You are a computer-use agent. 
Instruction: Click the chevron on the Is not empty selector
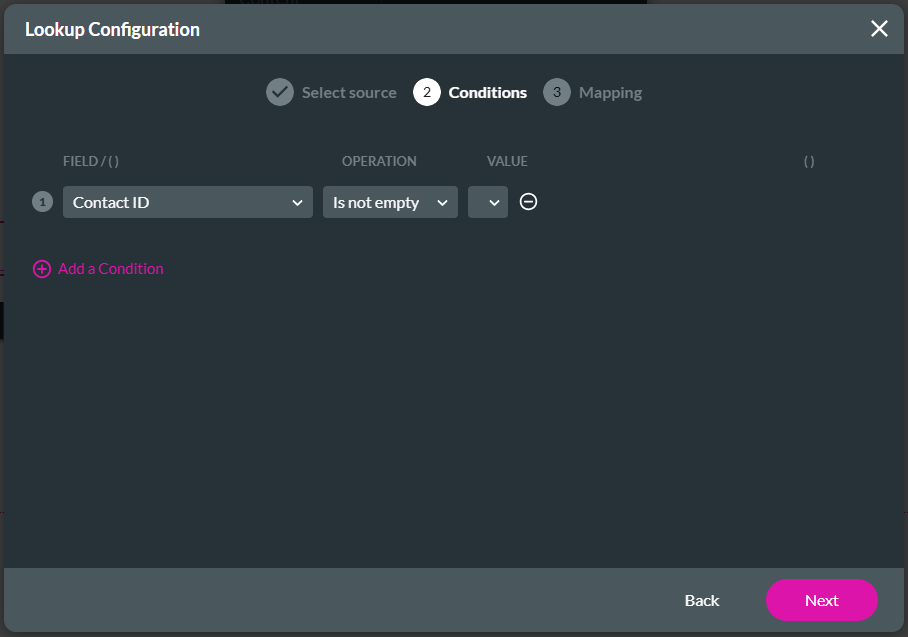(x=444, y=201)
